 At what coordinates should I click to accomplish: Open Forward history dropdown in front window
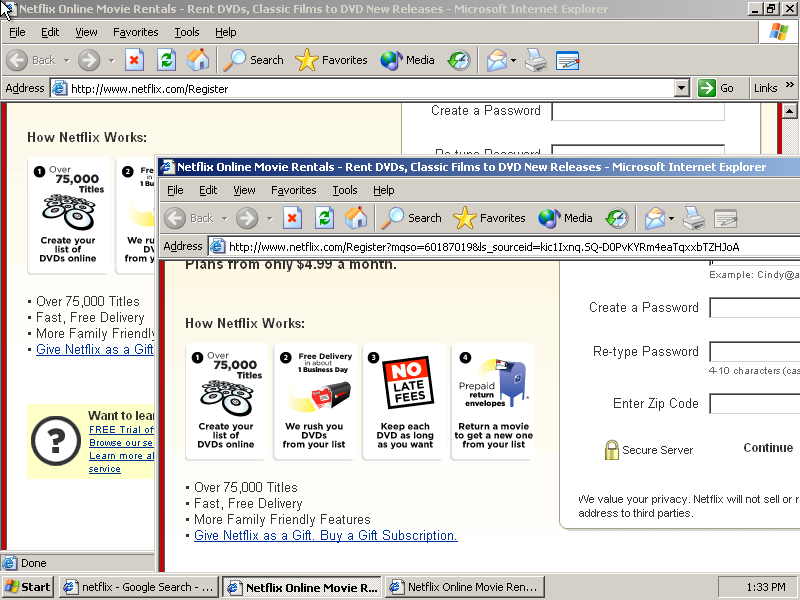[x=269, y=218]
